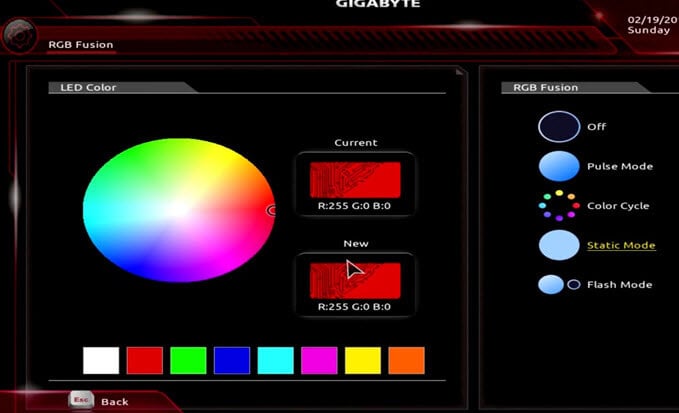Click the Color Cycle dotted ring icon
Image resolution: width=679 pixels, height=413 pixels.
(559, 205)
